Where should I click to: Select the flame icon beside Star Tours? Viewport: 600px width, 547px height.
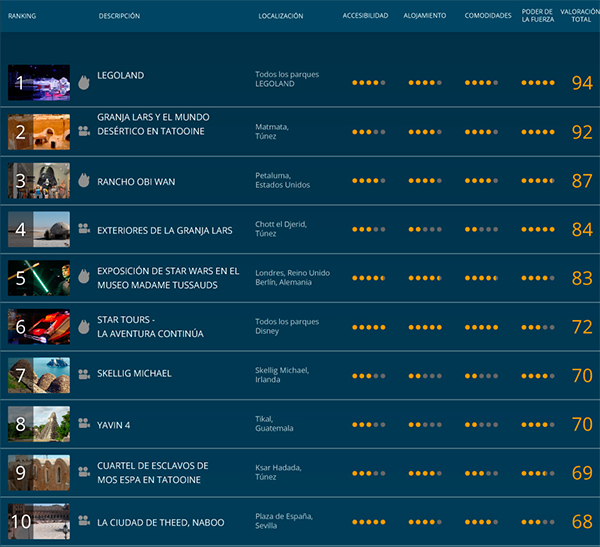84,326
